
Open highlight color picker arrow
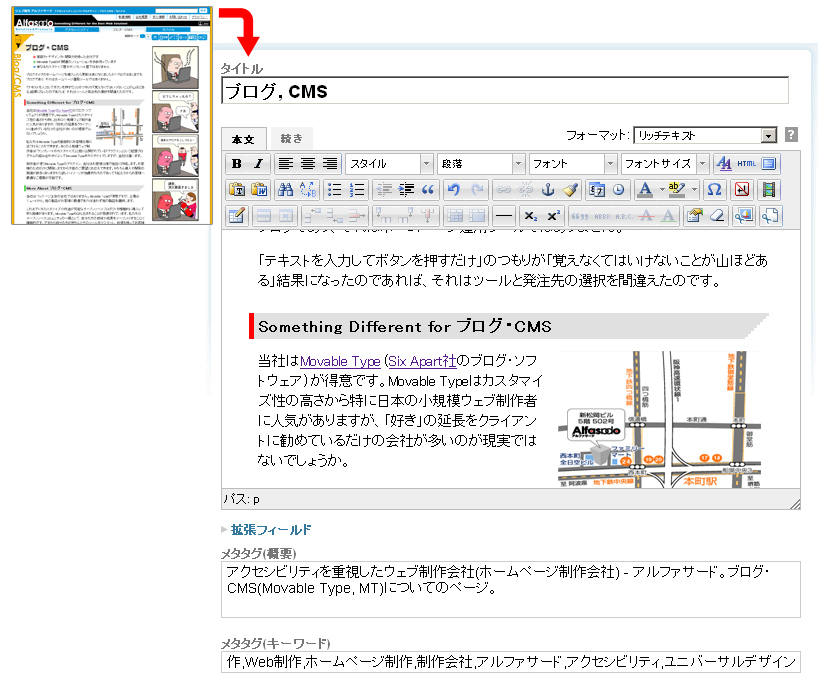(x=694, y=189)
